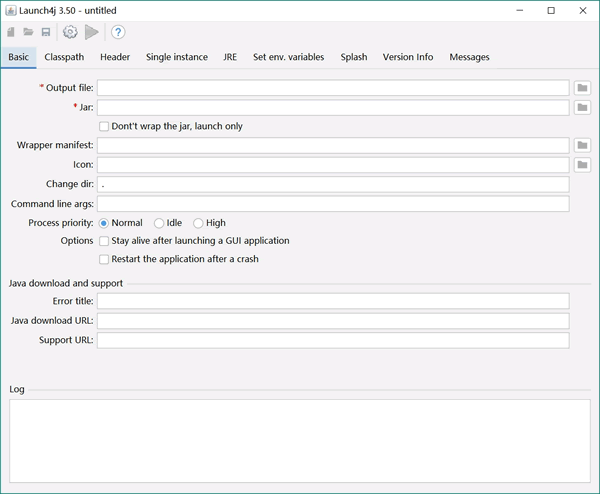Go to the Version Info tab
Image resolution: width=600 pixels, height=494 pixels.
(408, 57)
